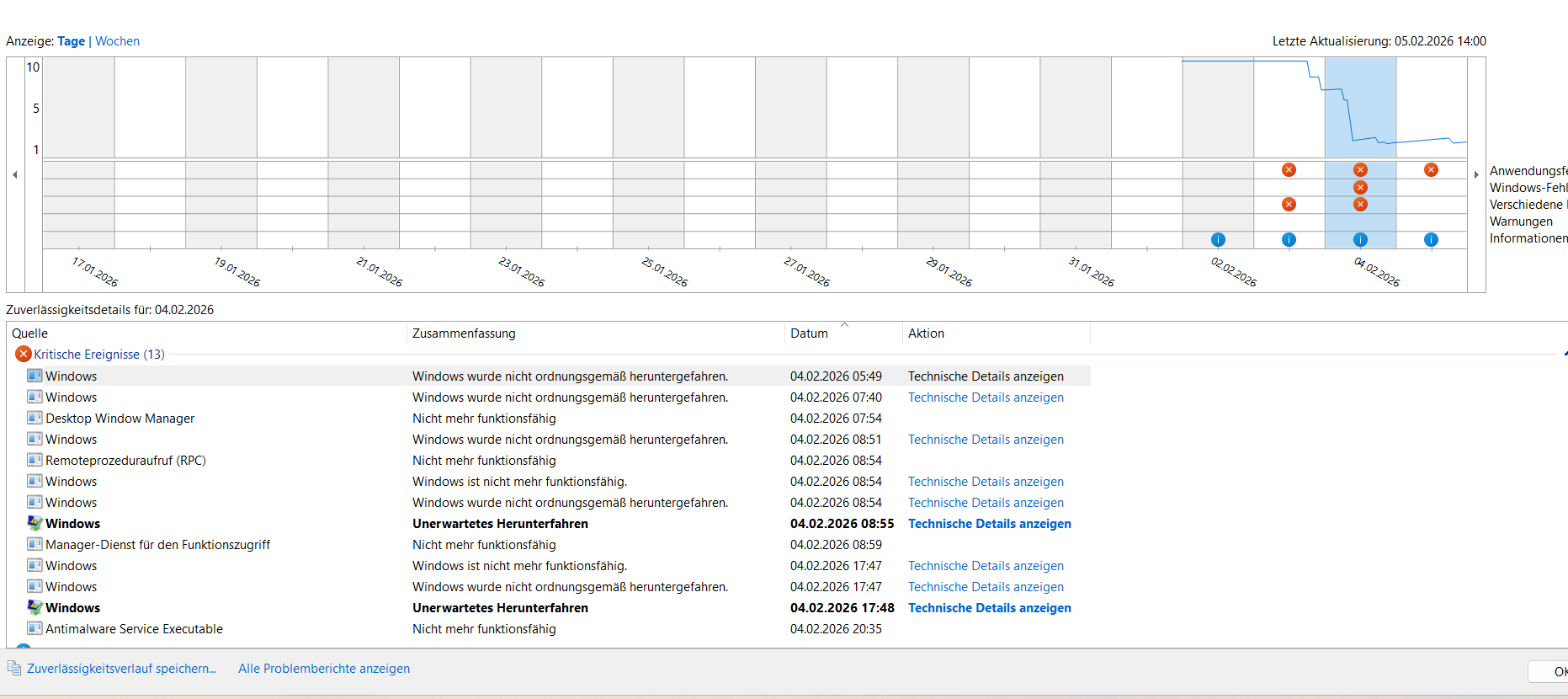The image size is (1568, 699).
Task: Open technical details for 17:47 'Windows ist nicht mehr funktionsfähig'
Action: [x=986, y=566]
